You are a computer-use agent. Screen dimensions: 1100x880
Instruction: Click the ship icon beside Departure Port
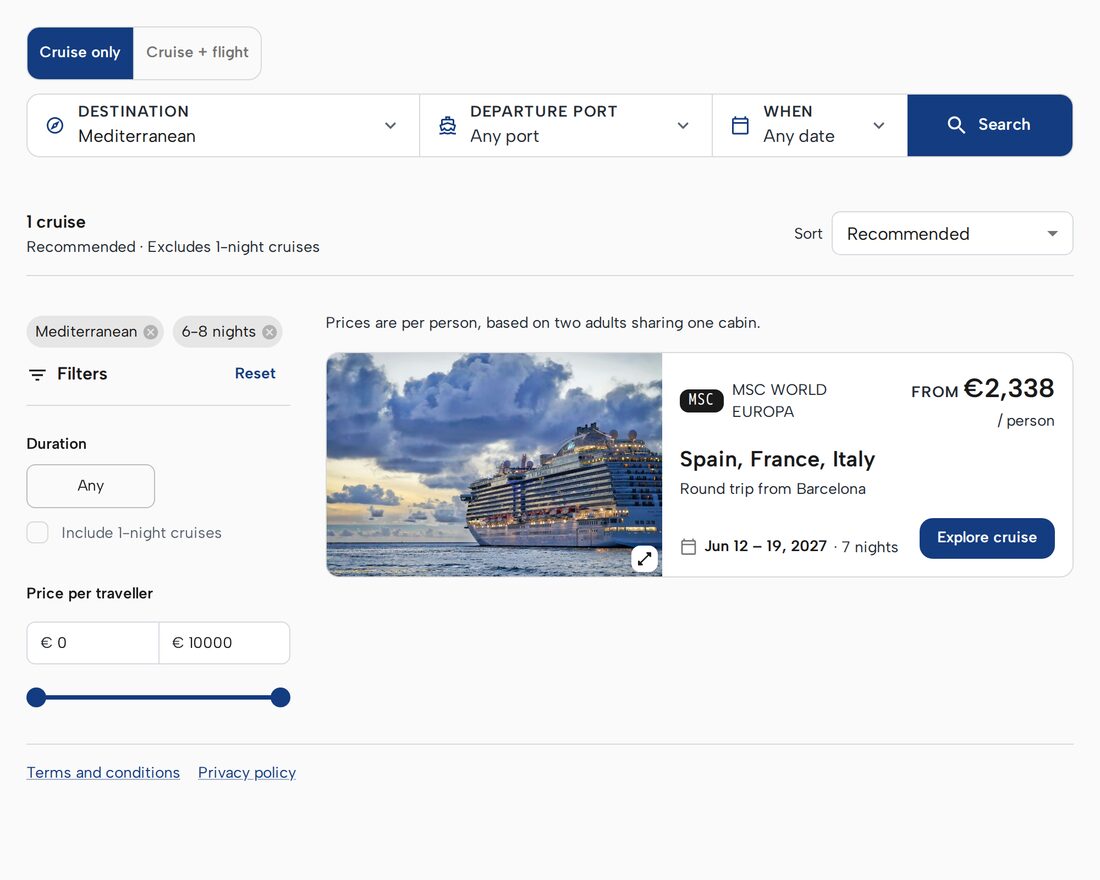point(448,126)
